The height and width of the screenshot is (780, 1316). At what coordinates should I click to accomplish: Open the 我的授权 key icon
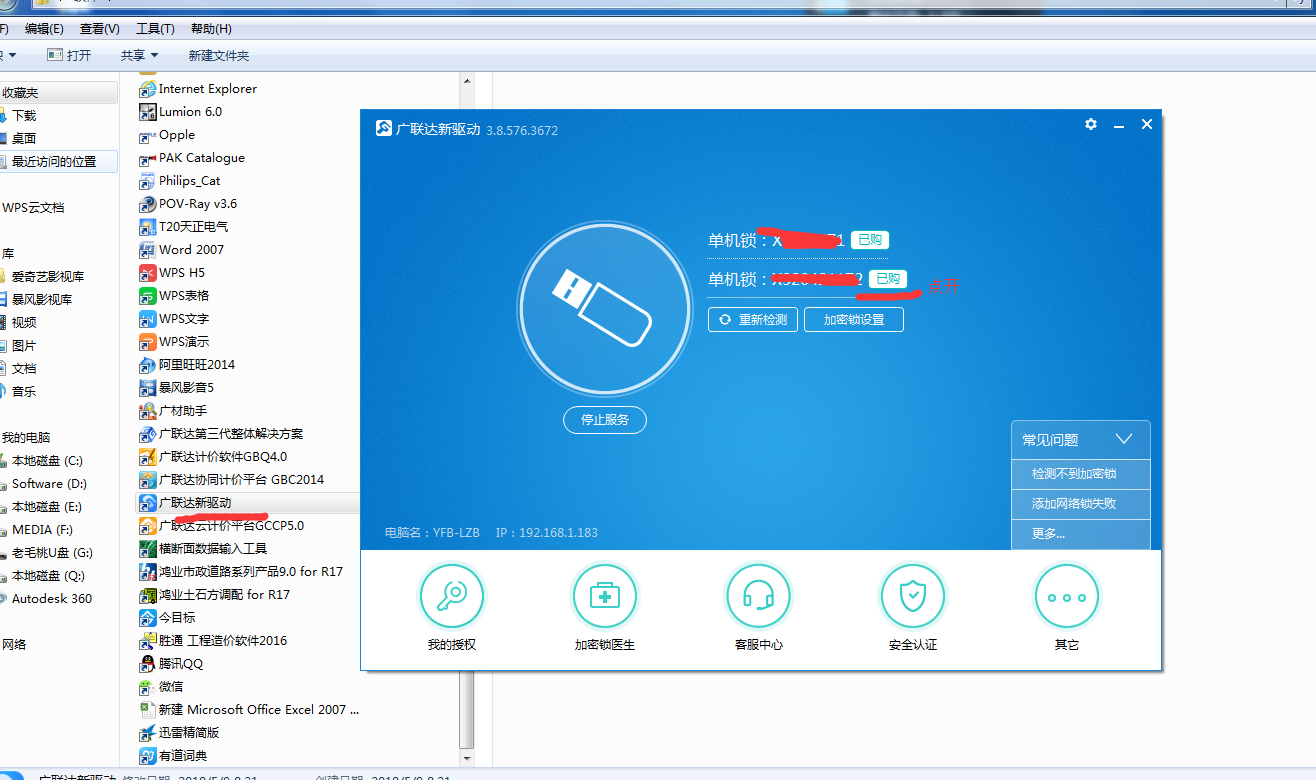pos(451,596)
